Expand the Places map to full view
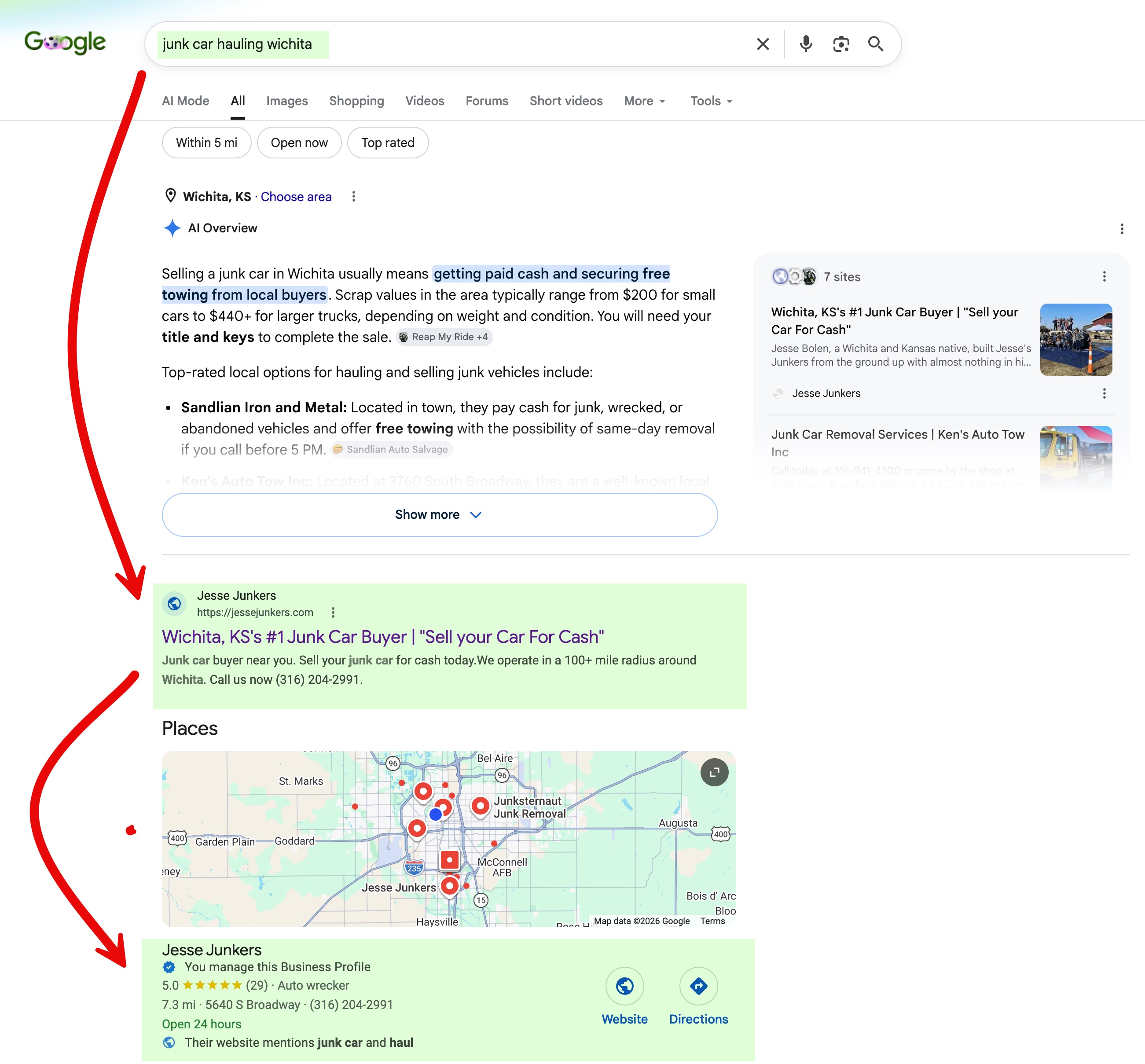The image size is (1145, 1064). (x=714, y=773)
